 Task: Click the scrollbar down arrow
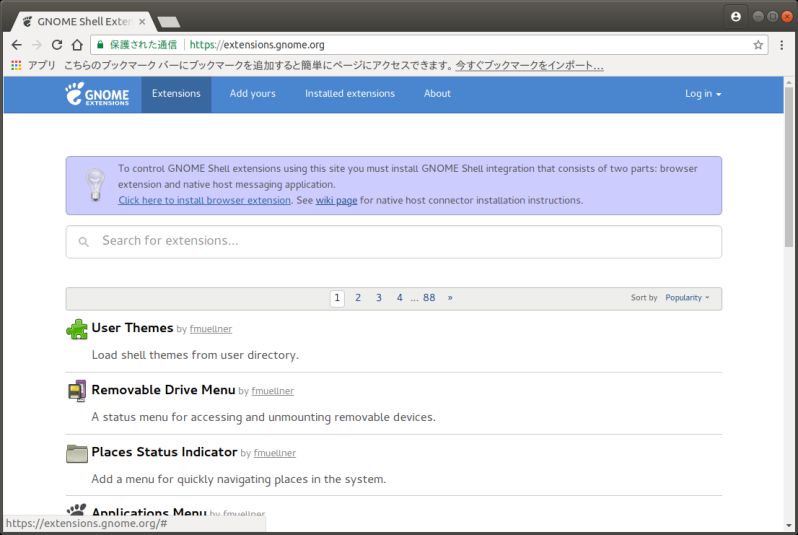(789, 525)
